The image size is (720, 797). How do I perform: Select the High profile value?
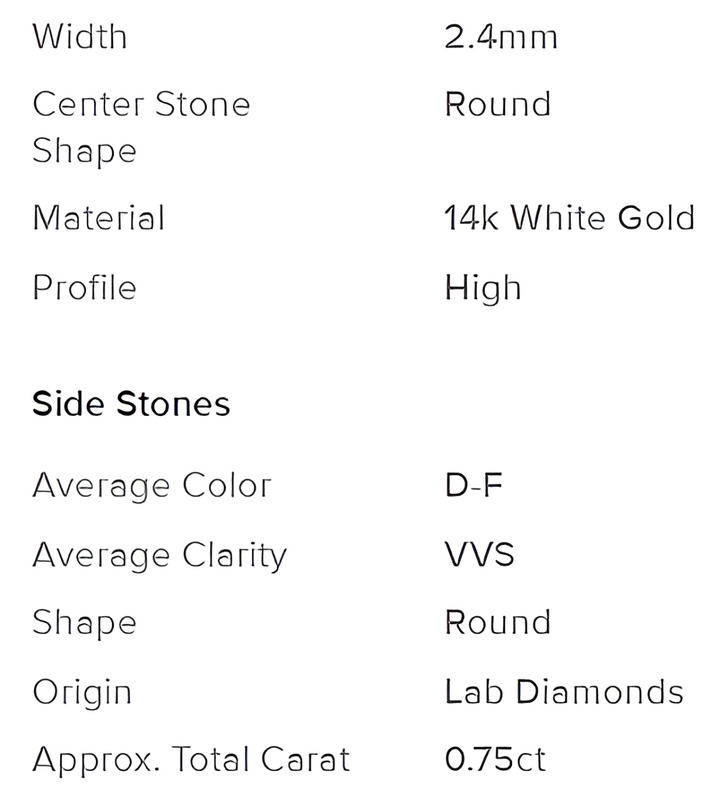[x=483, y=288]
